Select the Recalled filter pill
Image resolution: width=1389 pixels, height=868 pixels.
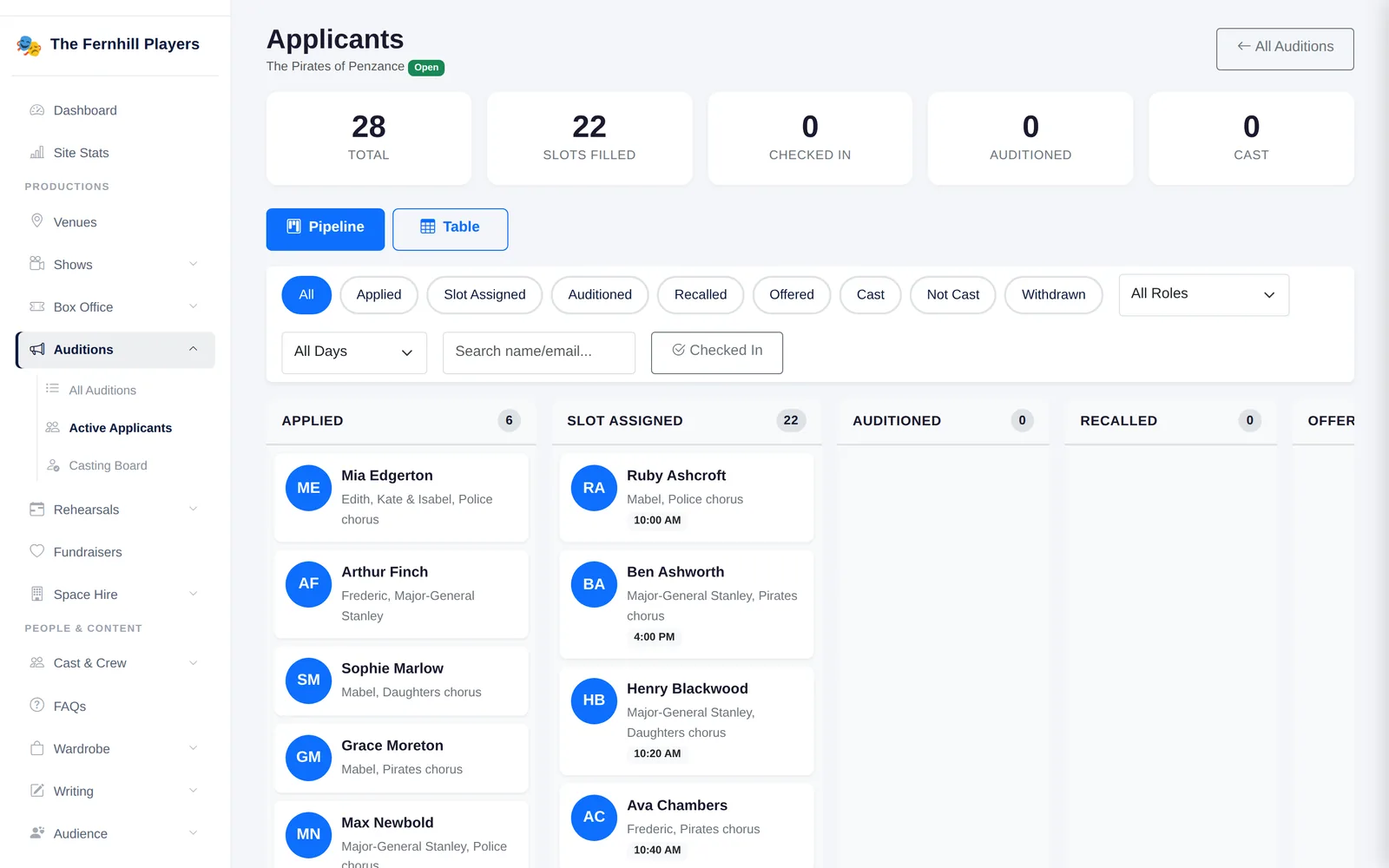coord(701,295)
